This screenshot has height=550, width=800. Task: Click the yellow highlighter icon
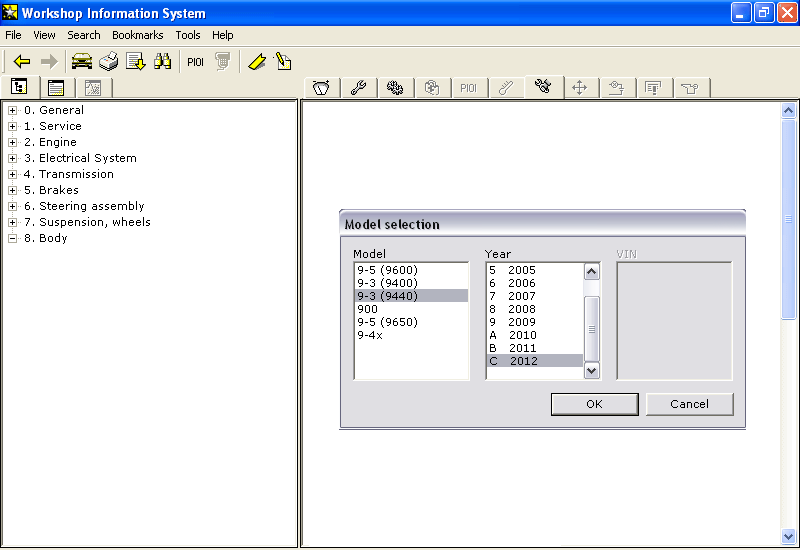257,62
